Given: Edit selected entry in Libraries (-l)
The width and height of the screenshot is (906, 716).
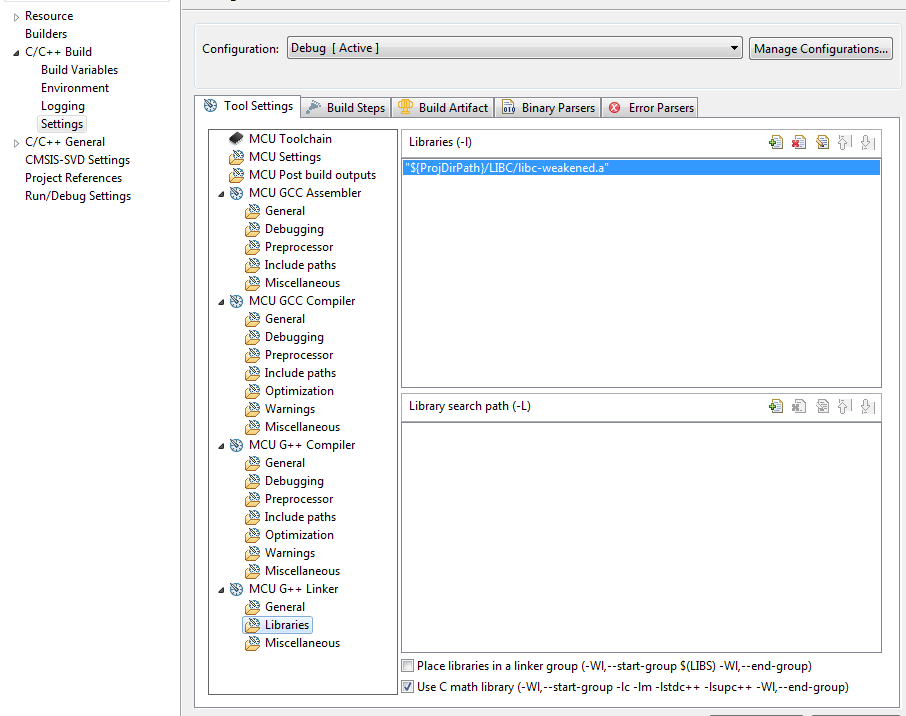Looking at the screenshot, I should pyautogui.click(x=822, y=142).
